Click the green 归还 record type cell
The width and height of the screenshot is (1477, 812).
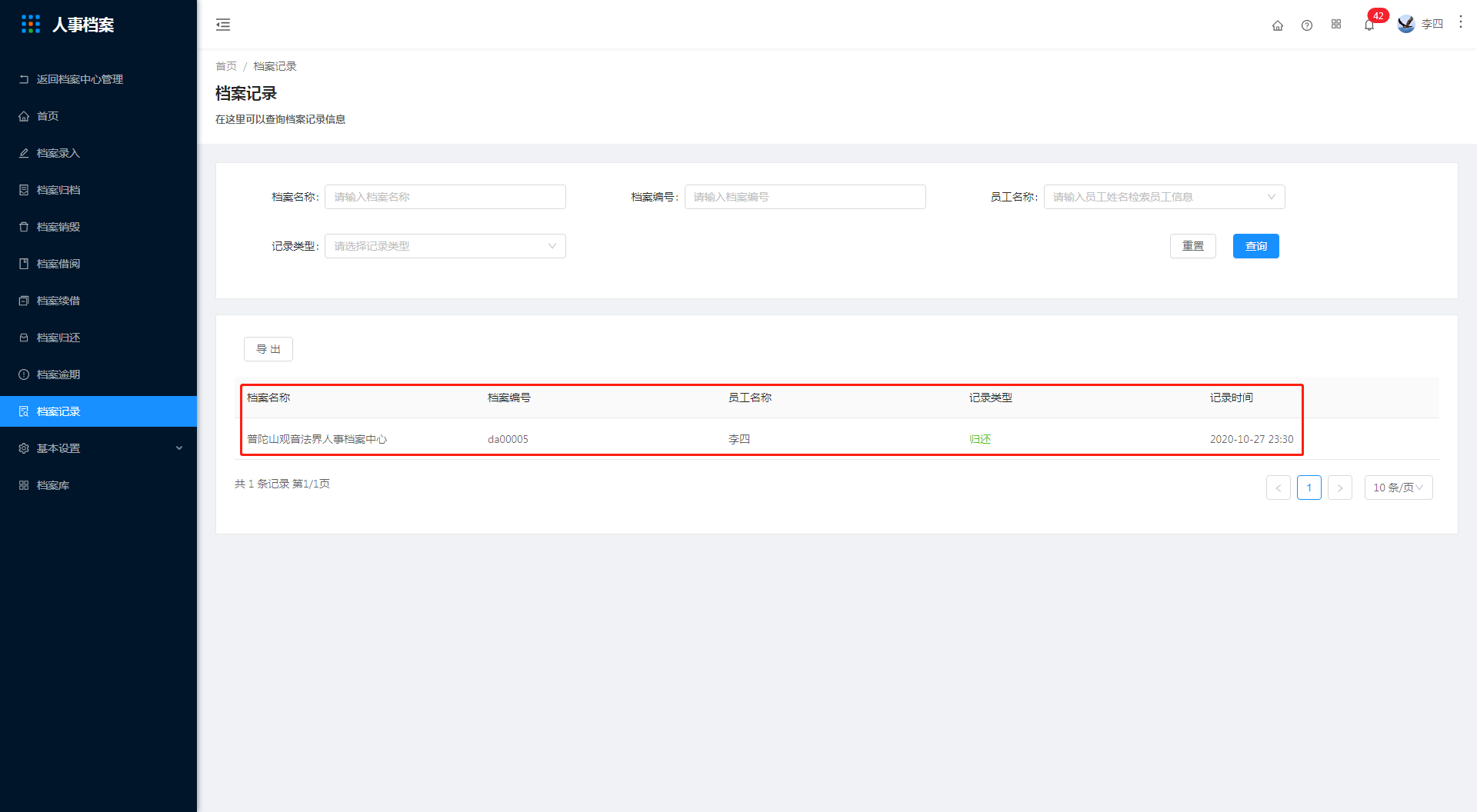980,439
